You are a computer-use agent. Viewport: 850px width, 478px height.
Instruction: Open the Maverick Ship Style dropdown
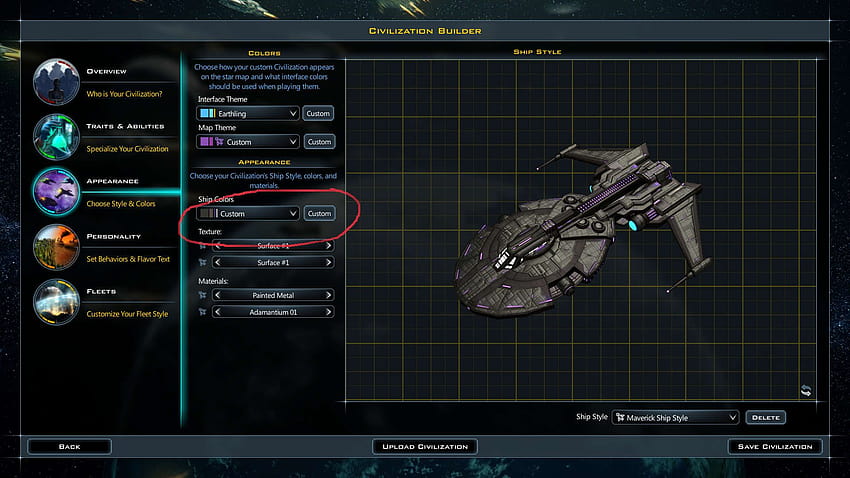tap(675, 417)
